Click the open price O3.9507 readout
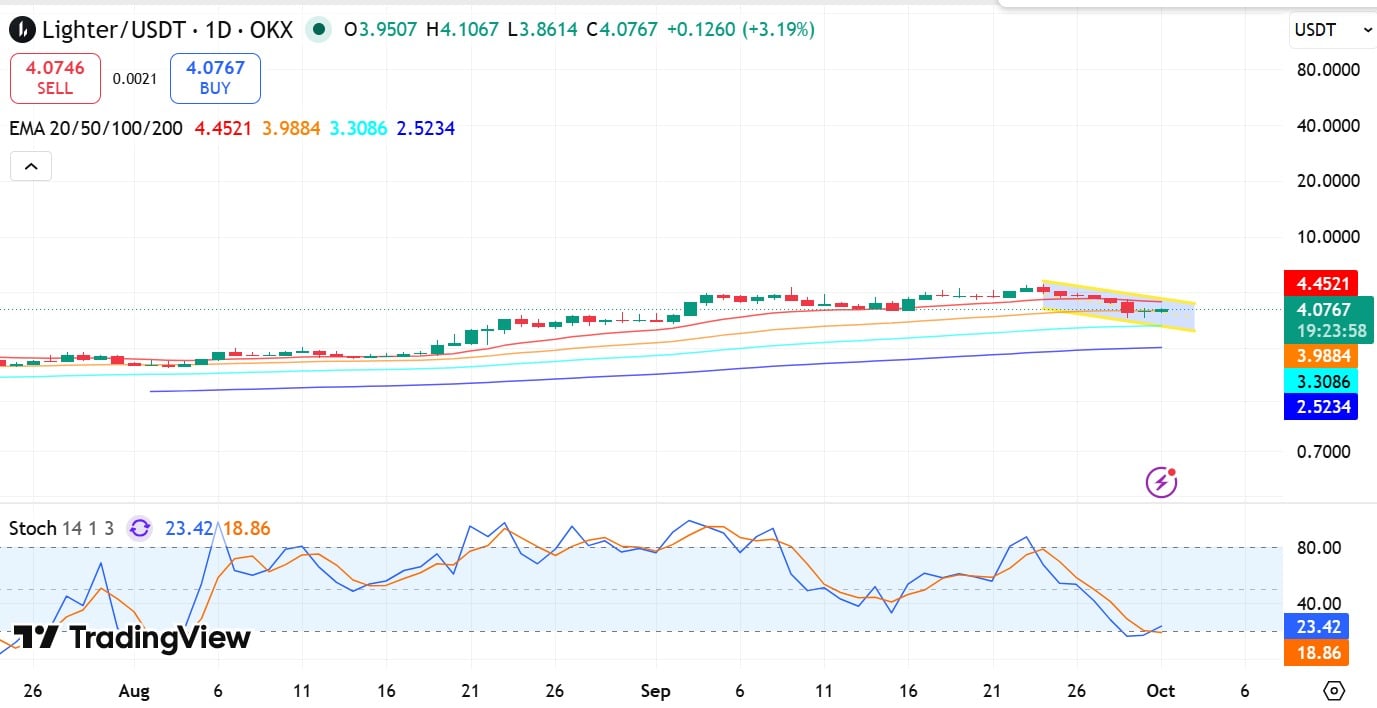1377x708 pixels. point(380,30)
